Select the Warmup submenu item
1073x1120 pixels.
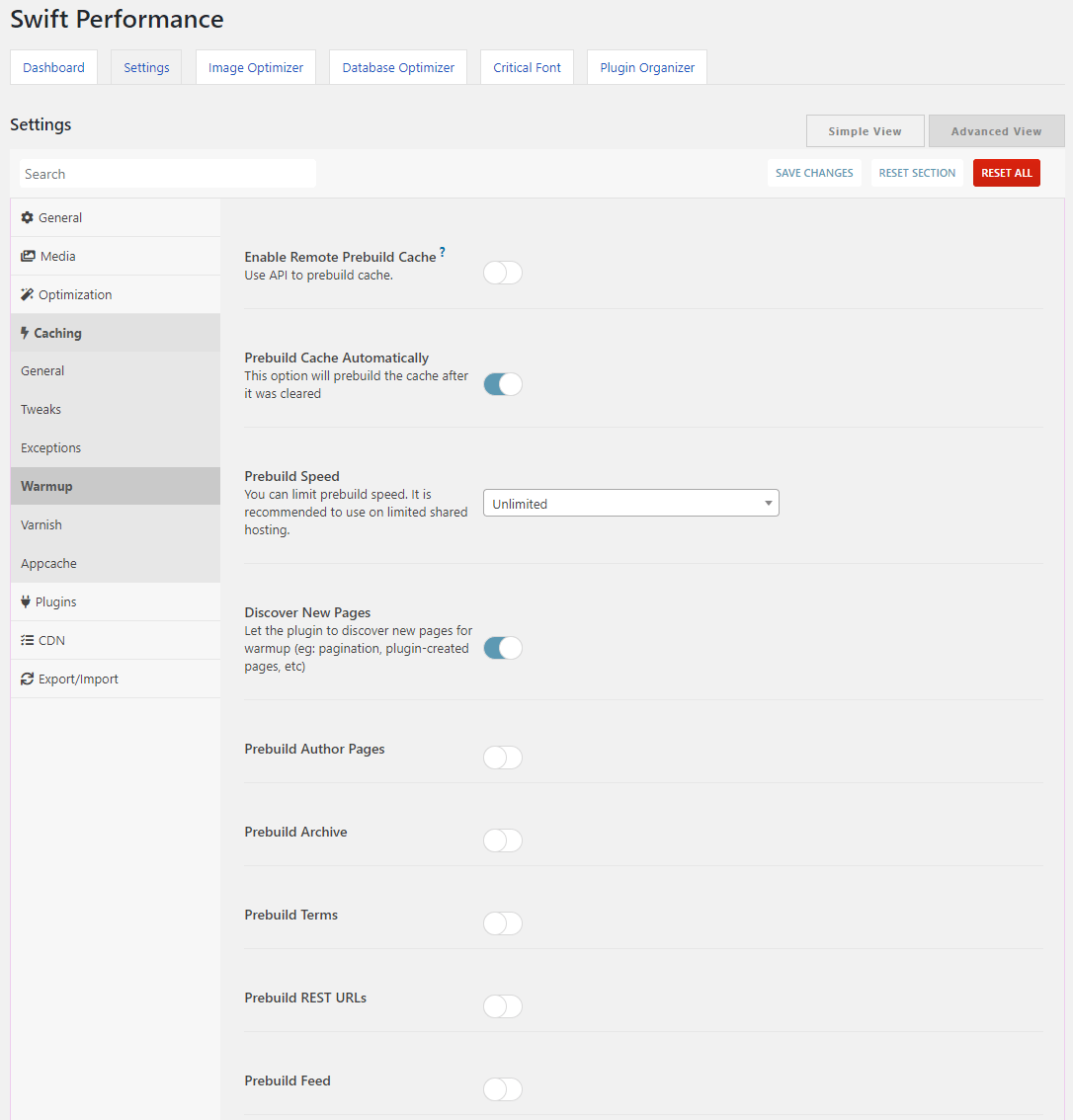(x=116, y=487)
